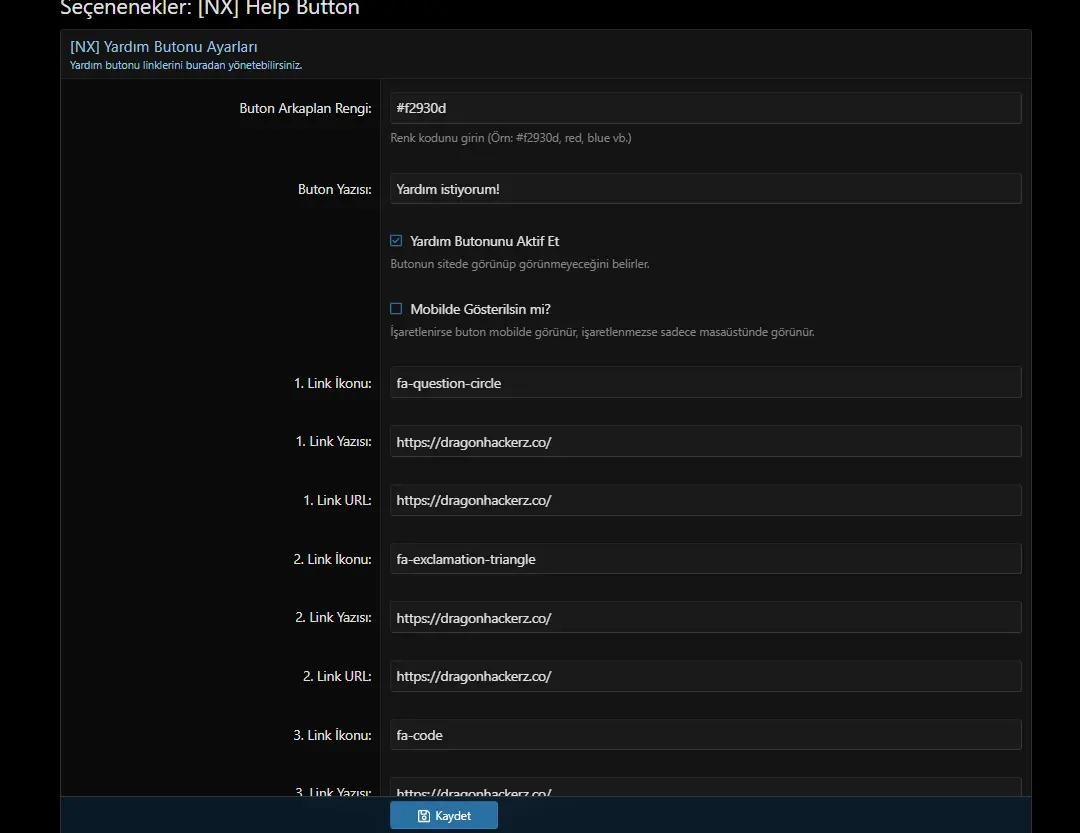This screenshot has width=1080, height=833.
Task: Focus the 1. Link URL input
Action: tap(705, 500)
